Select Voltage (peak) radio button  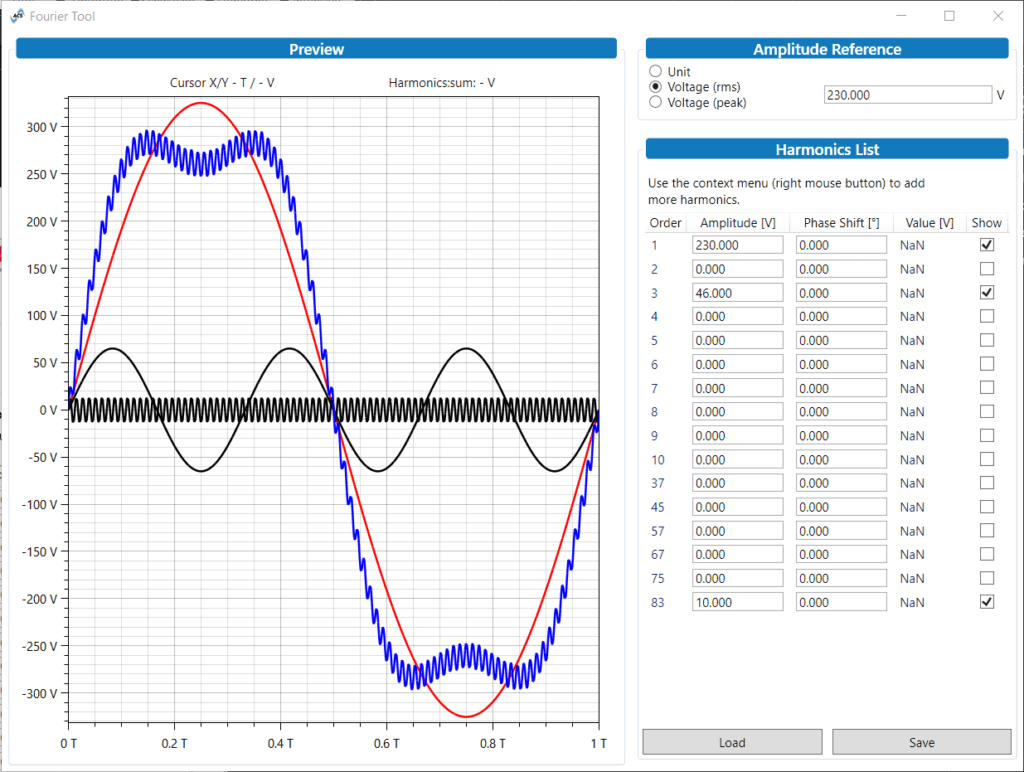pos(656,102)
